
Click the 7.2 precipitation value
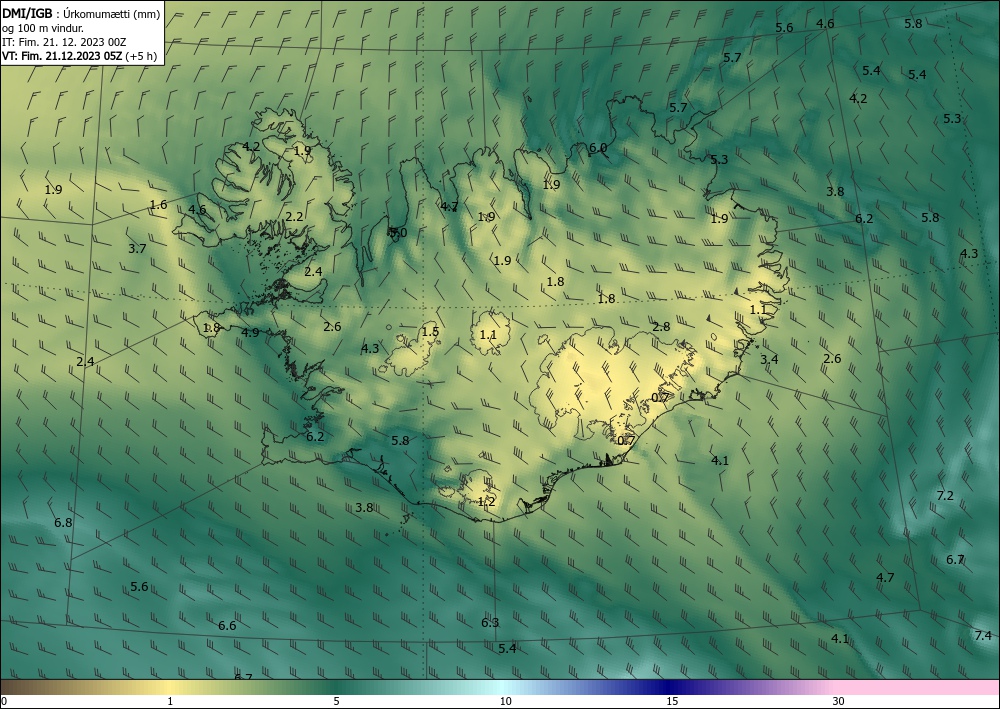point(945,495)
